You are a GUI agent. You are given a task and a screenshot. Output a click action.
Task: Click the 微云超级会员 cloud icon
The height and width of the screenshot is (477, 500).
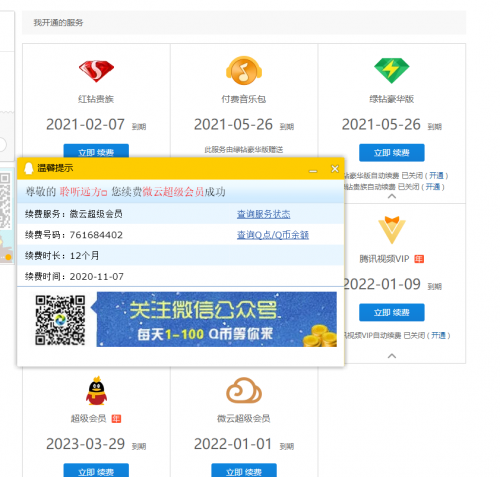244,390
